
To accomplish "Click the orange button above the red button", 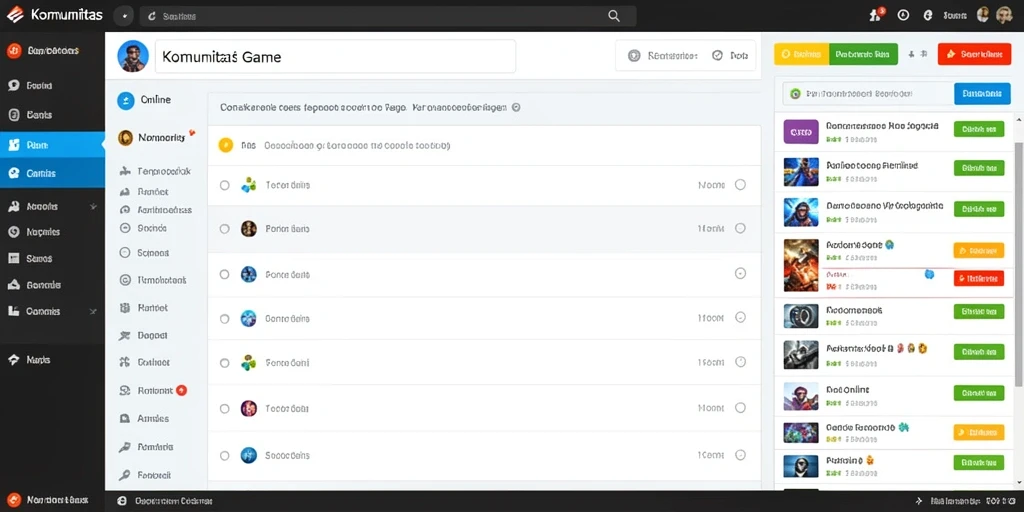I will 979,250.
